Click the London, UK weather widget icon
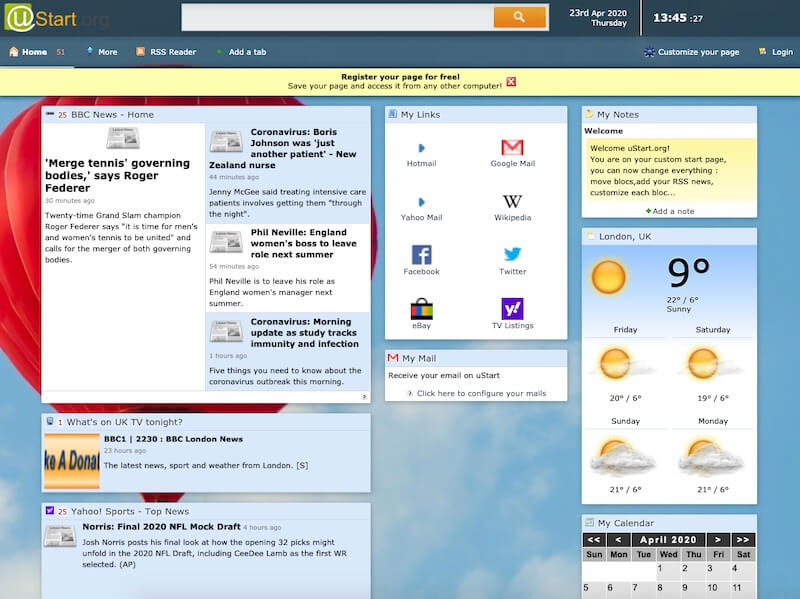This screenshot has width=800, height=599. tap(590, 236)
